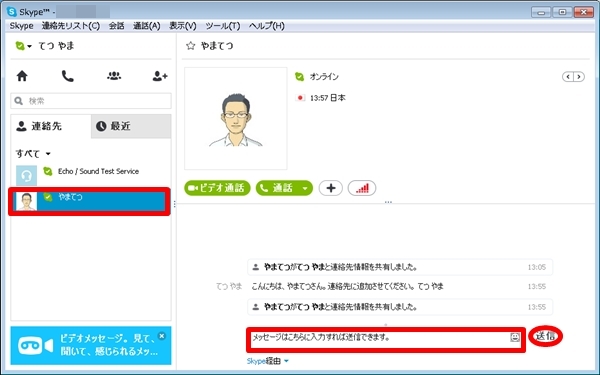The image size is (600, 375).
Task: Open the Skype Home icon
Action: (x=22, y=76)
